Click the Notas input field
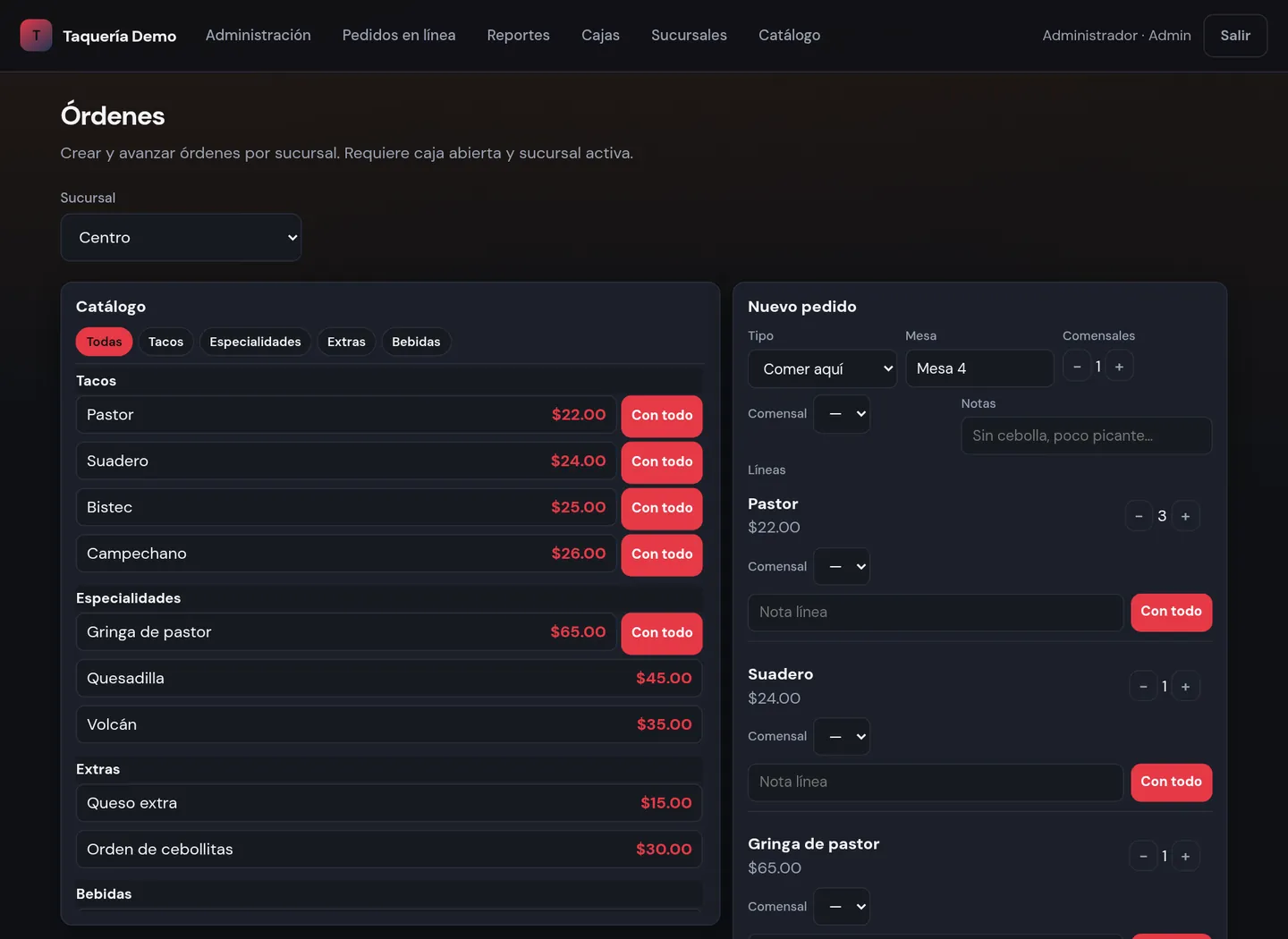The image size is (1288, 939). coord(1087,436)
